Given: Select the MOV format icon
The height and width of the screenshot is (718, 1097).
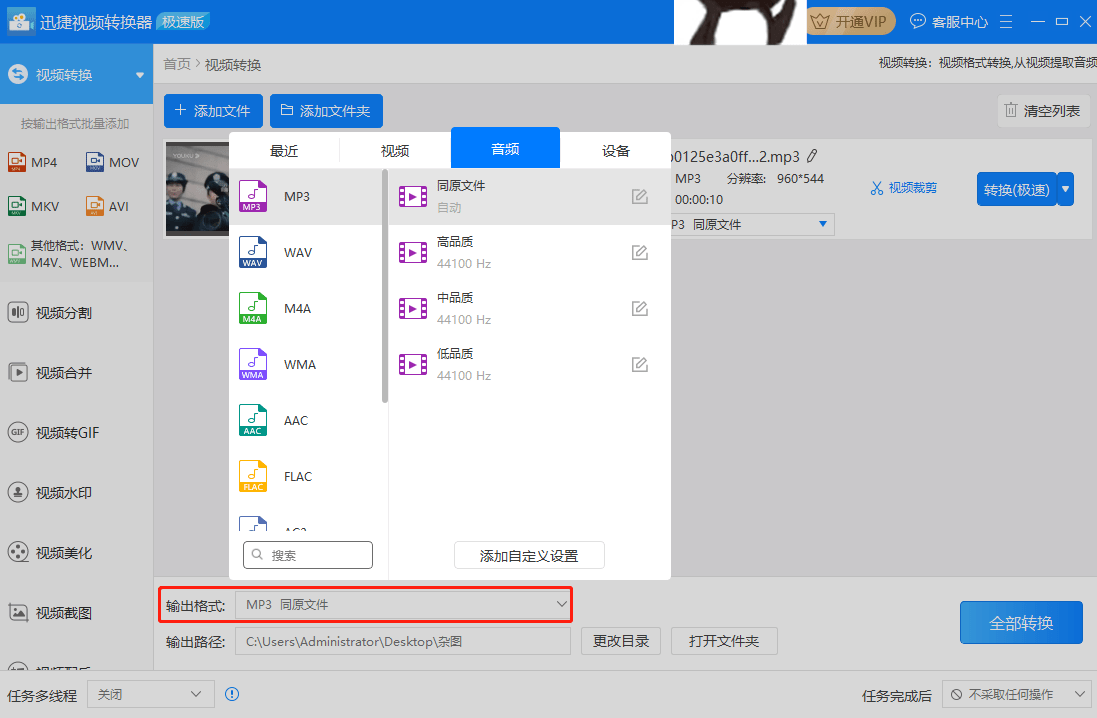Looking at the screenshot, I should coord(95,162).
